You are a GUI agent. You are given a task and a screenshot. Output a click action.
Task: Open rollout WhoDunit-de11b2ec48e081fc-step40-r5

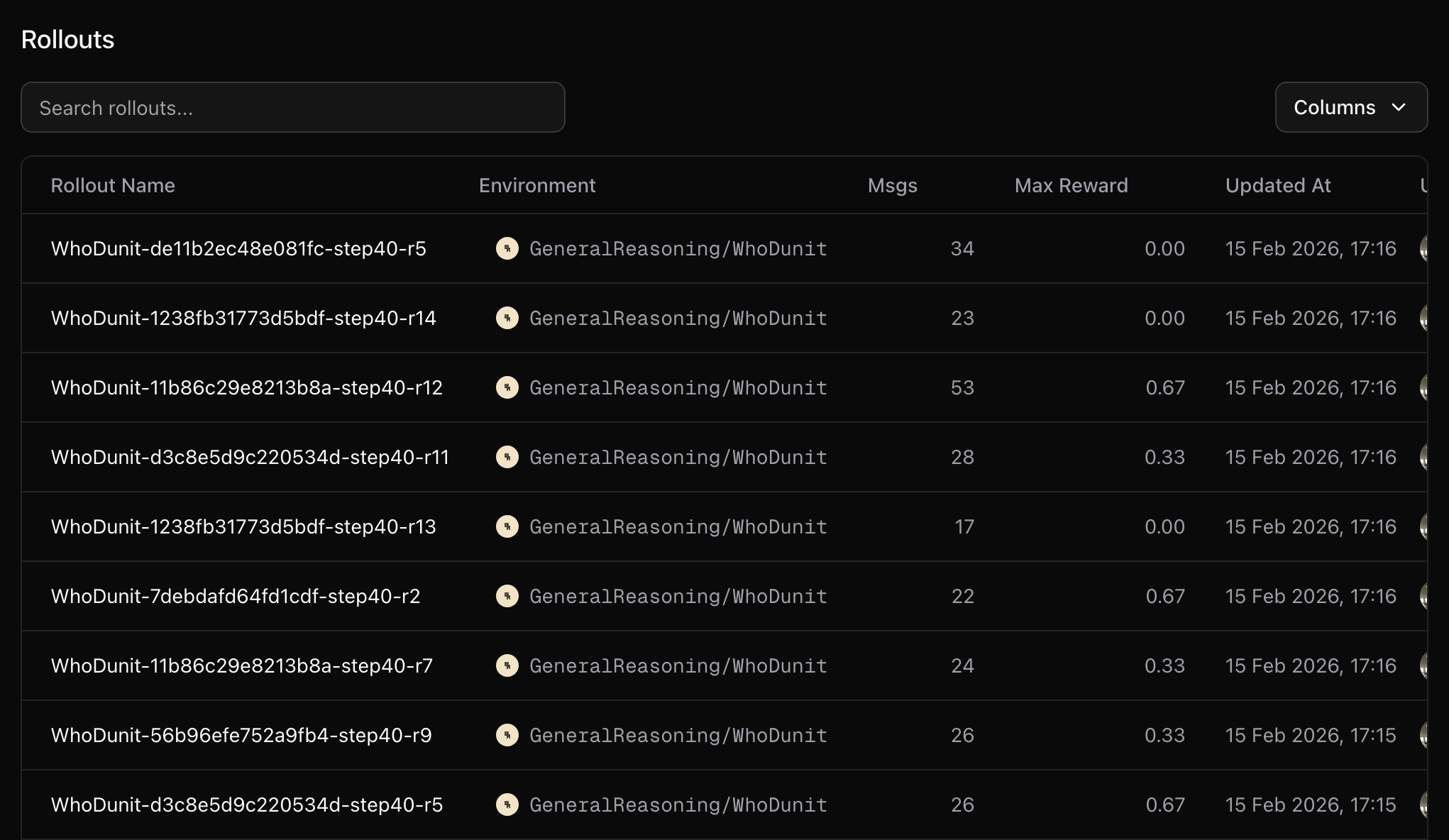pos(238,248)
